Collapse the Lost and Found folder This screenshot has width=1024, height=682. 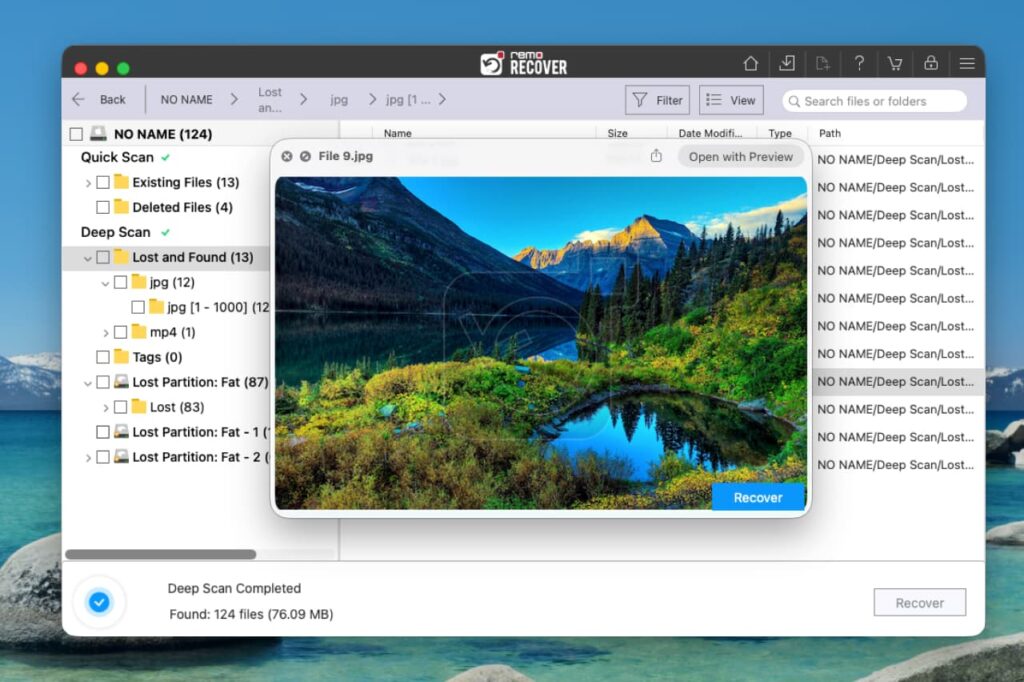click(88, 259)
